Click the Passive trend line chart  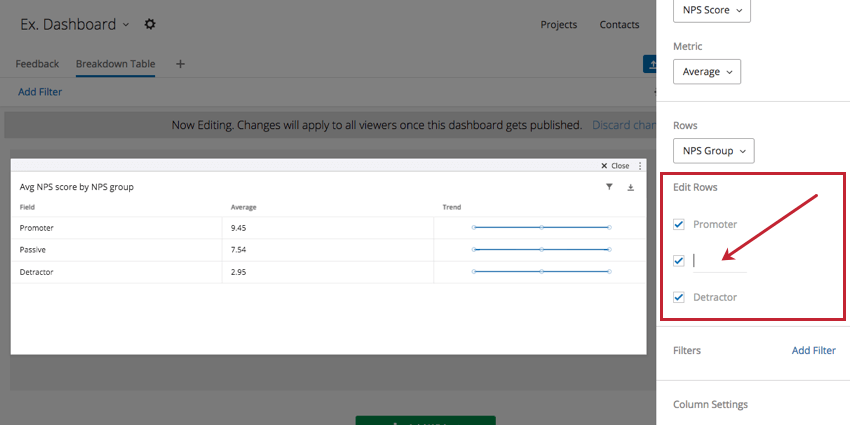click(x=542, y=249)
